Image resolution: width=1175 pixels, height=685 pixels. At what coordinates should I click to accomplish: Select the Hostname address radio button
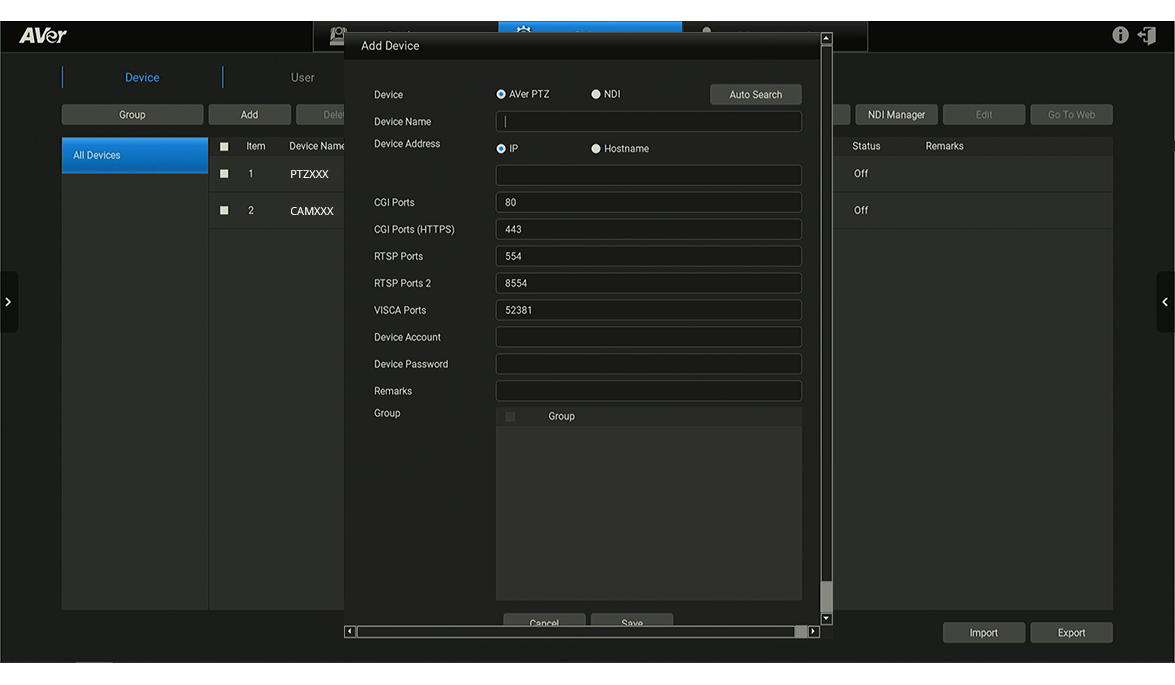596,149
